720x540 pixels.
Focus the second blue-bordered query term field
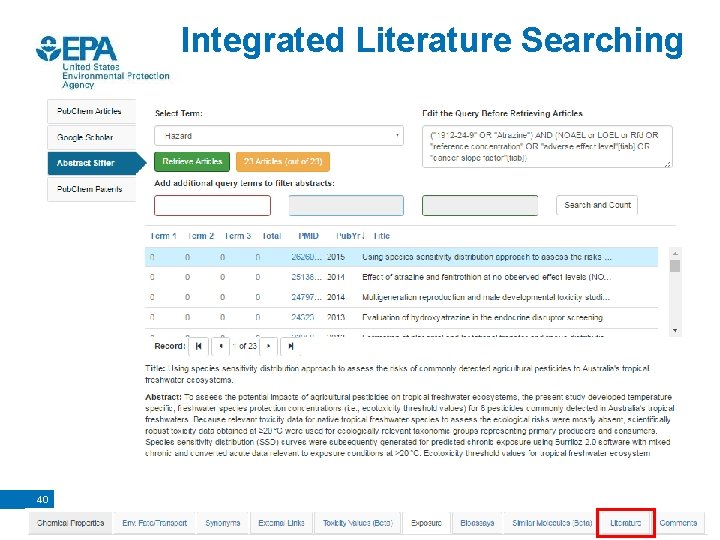[x=346, y=205]
